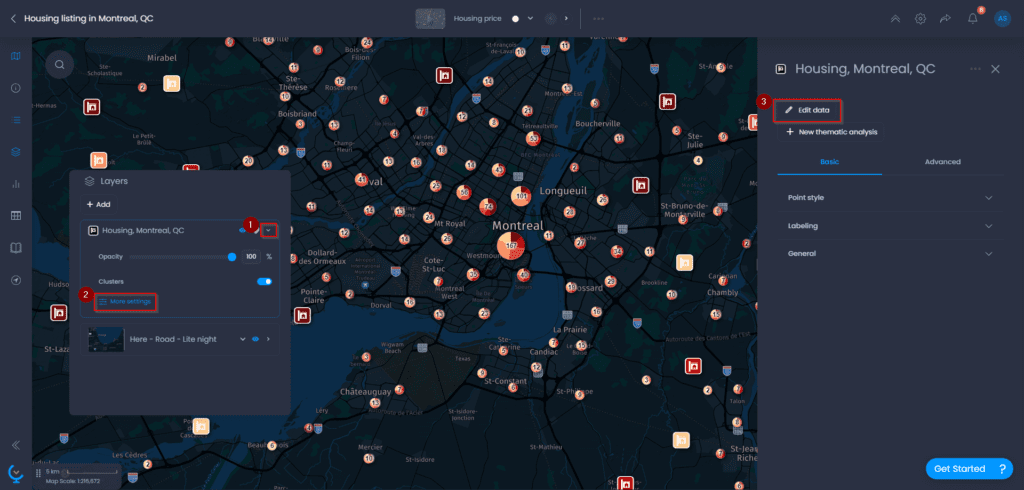Viewport: 1024px width, 490px height.
Task: Open the More settings link
Action: point(126,302)
